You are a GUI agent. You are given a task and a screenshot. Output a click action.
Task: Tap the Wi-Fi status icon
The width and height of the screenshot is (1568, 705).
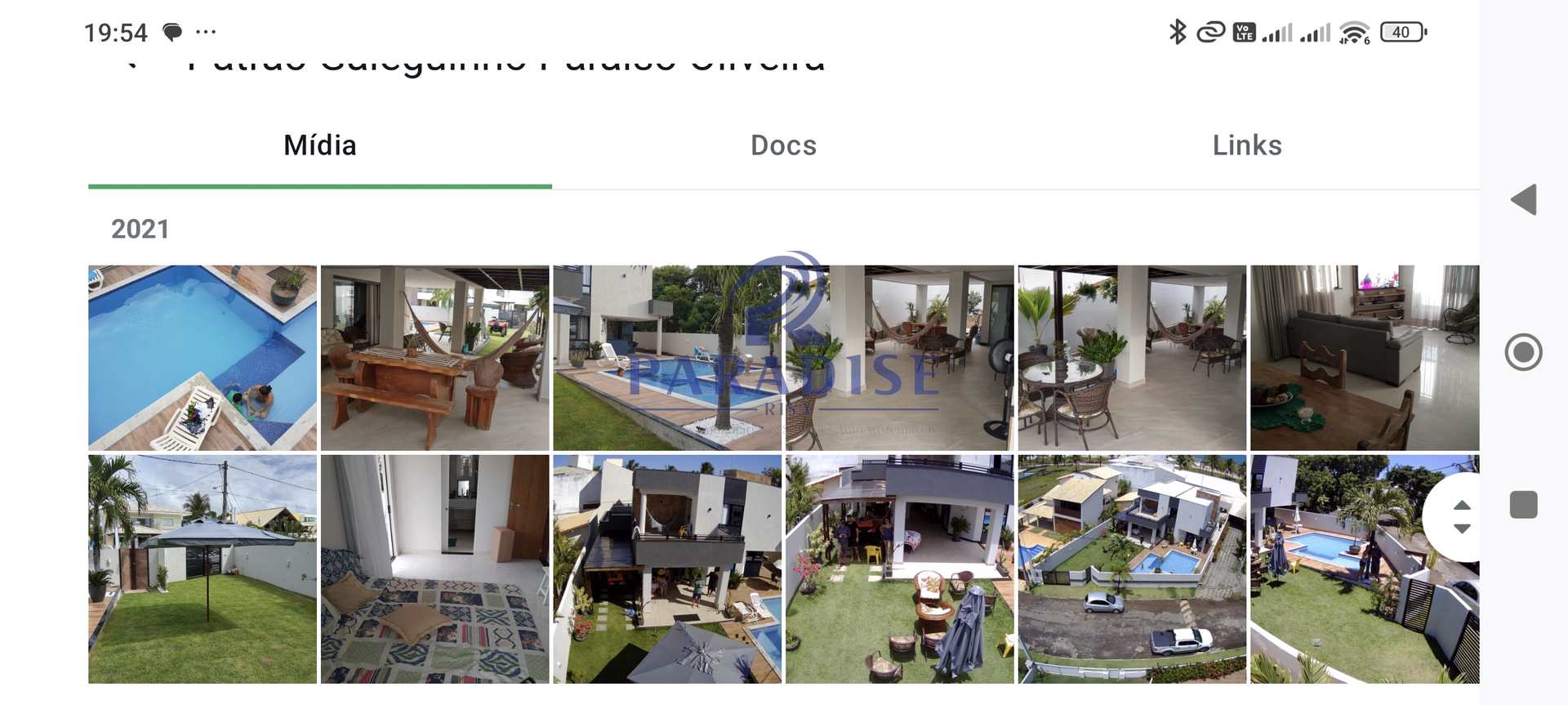point(1355,33)
